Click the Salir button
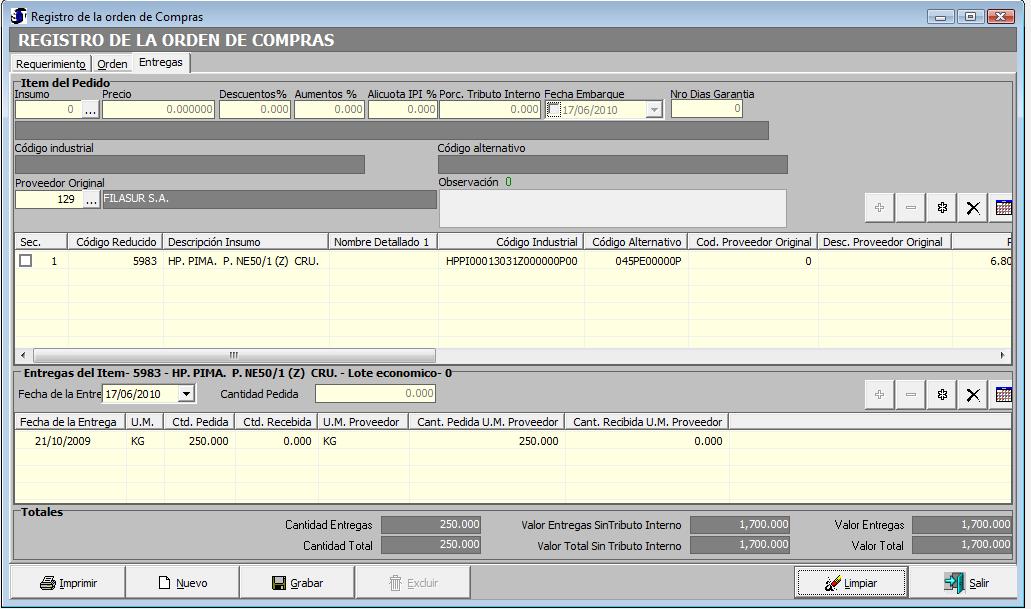The image size is (1031, 609). tap(966, 583)
